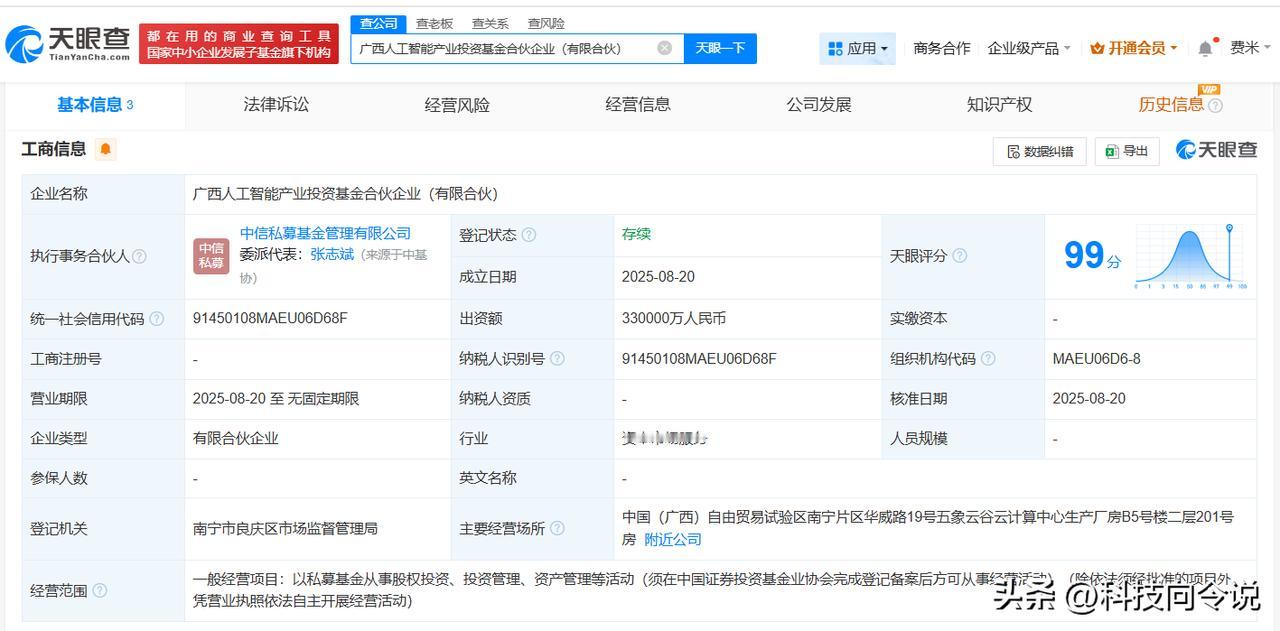Switch to the 查关系 search tab
The width and height of the screenshot is (1280, 631).
pos(490,23)
